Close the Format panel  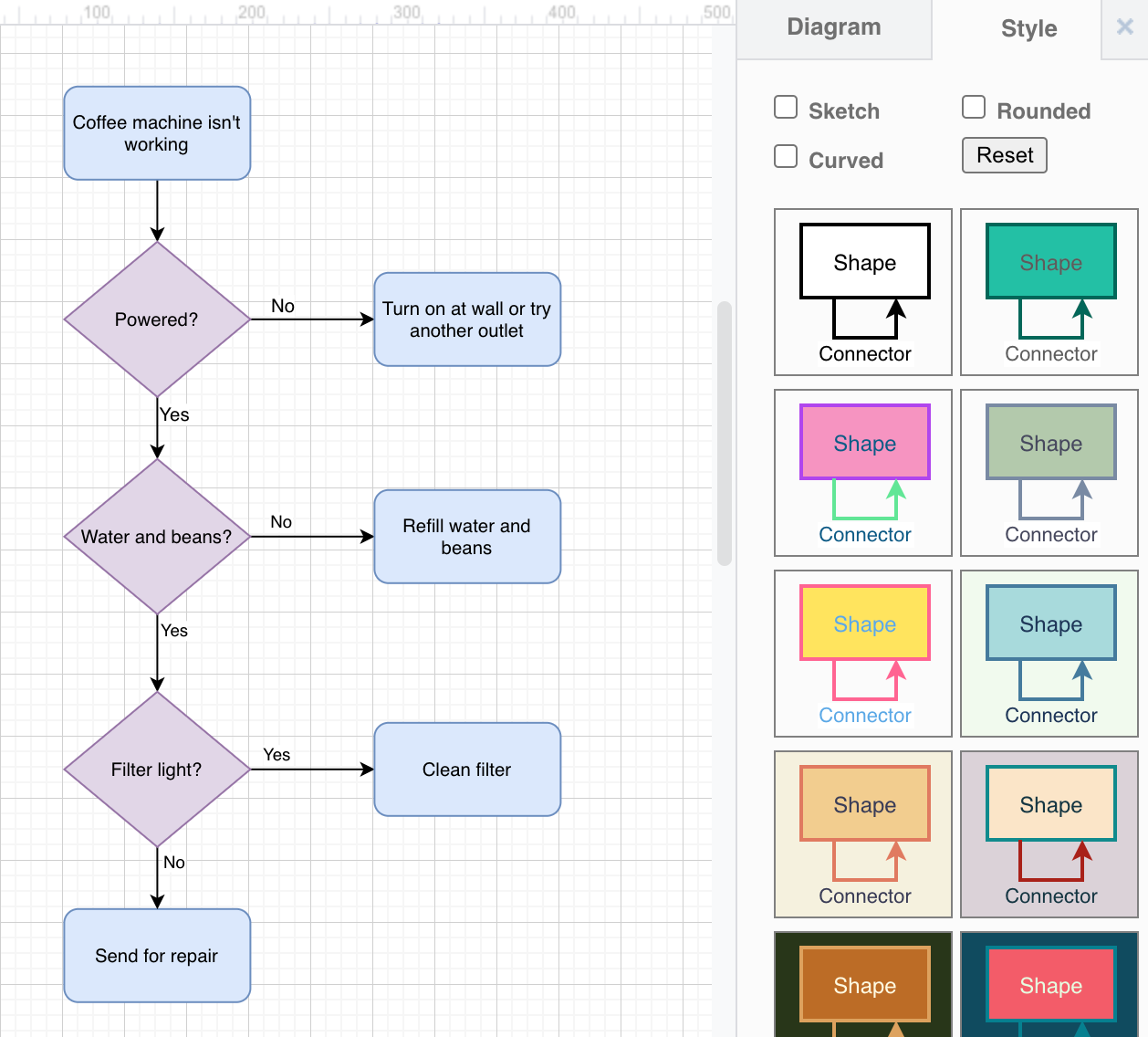coord(1124,27)
